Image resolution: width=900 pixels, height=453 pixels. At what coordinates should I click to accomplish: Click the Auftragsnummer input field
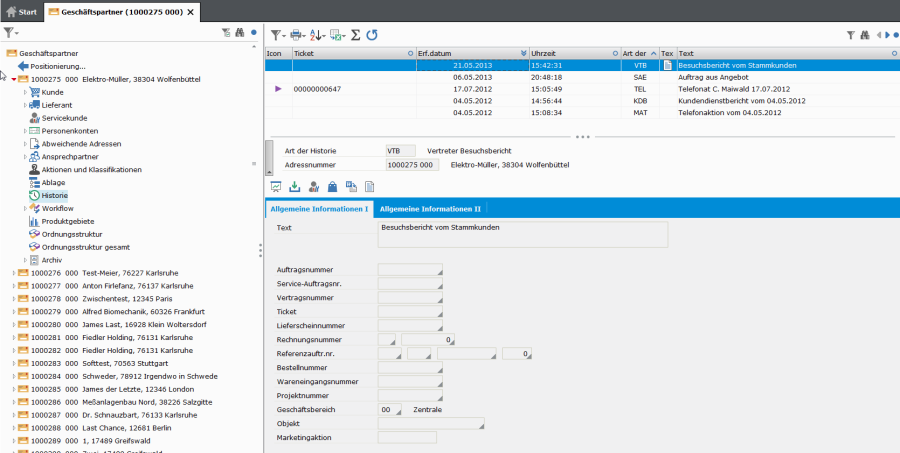tap(410, 269)
